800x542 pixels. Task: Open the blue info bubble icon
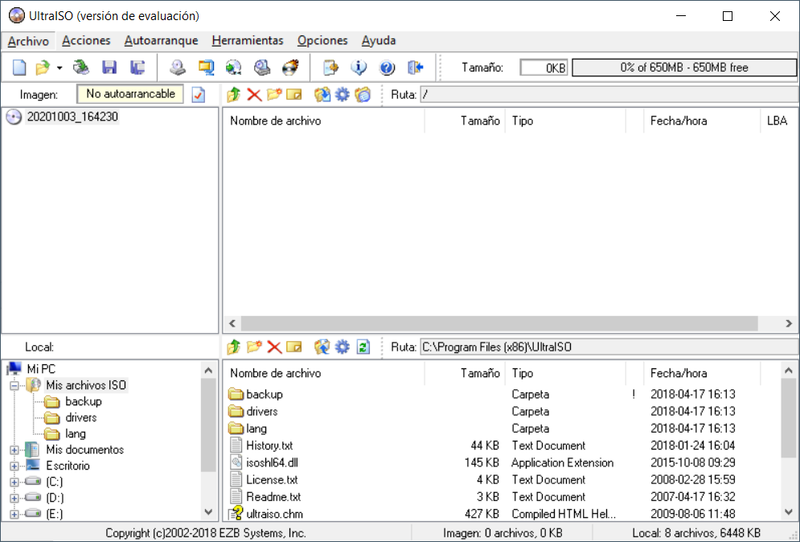[359, 67]
